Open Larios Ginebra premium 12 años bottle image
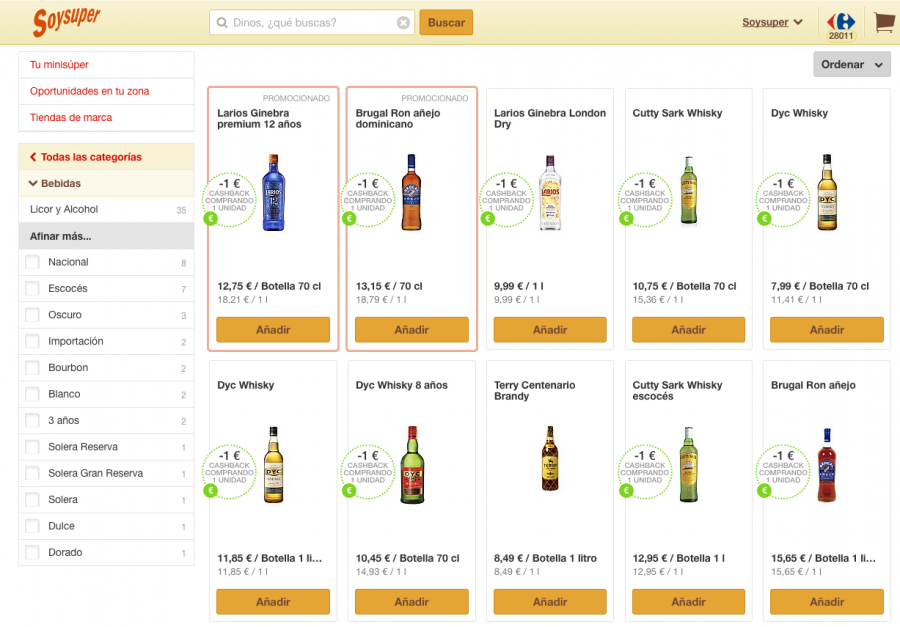 [x=274, y=192]
